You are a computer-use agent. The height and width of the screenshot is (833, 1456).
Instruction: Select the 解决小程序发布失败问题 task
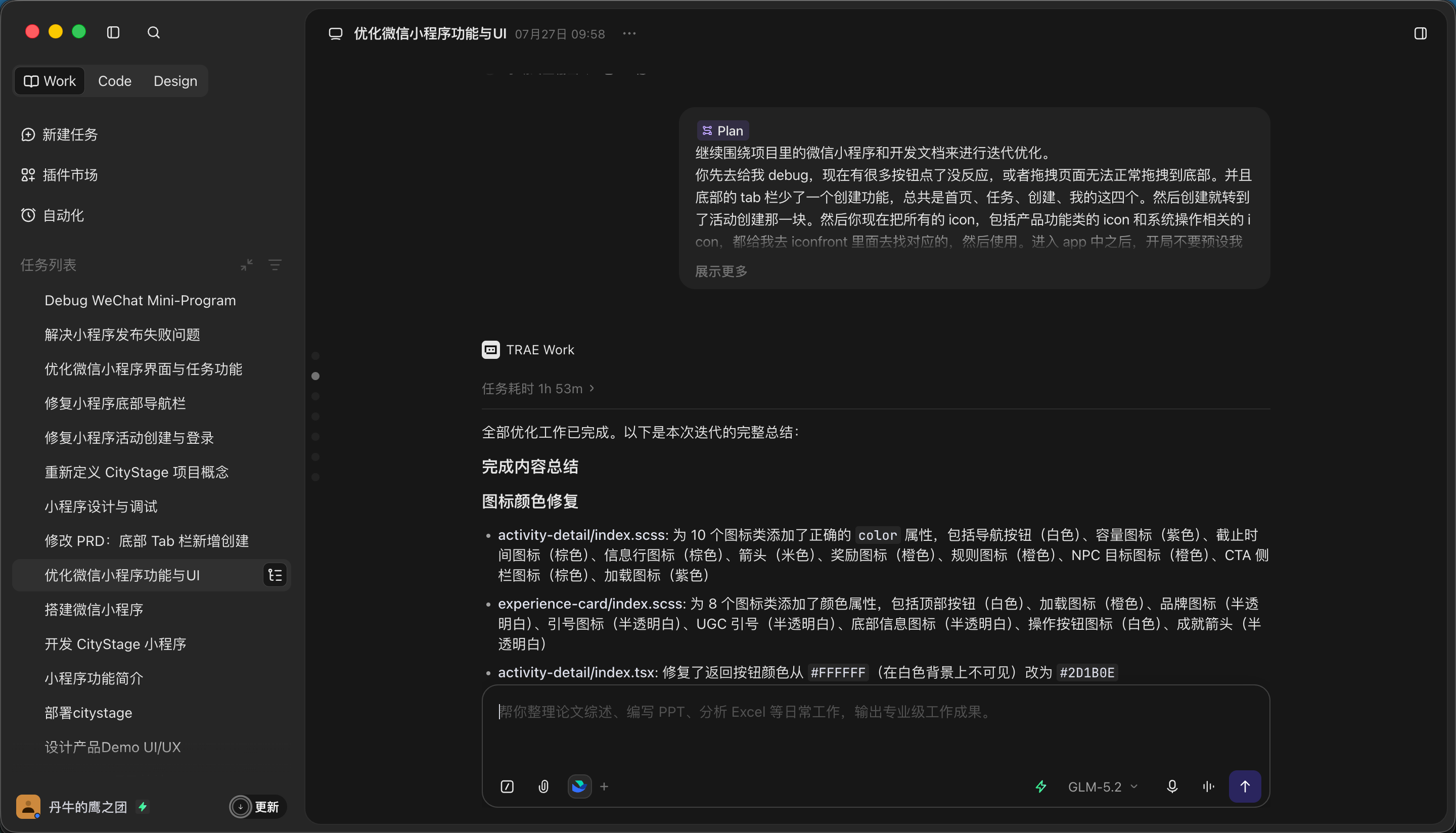click(x=152, y=335)
